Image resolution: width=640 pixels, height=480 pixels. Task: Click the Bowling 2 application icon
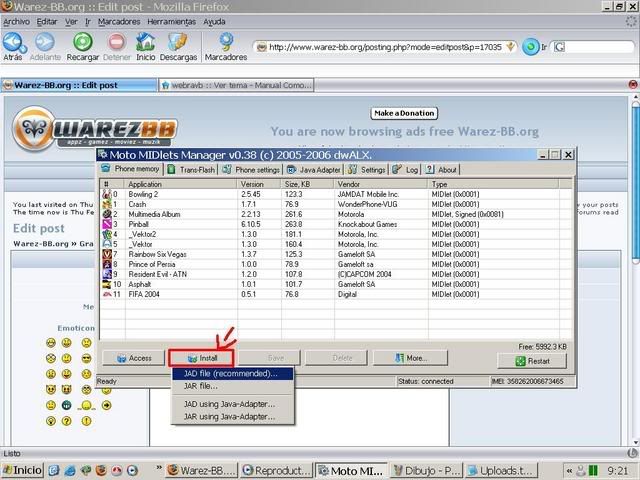pos(107,194)
